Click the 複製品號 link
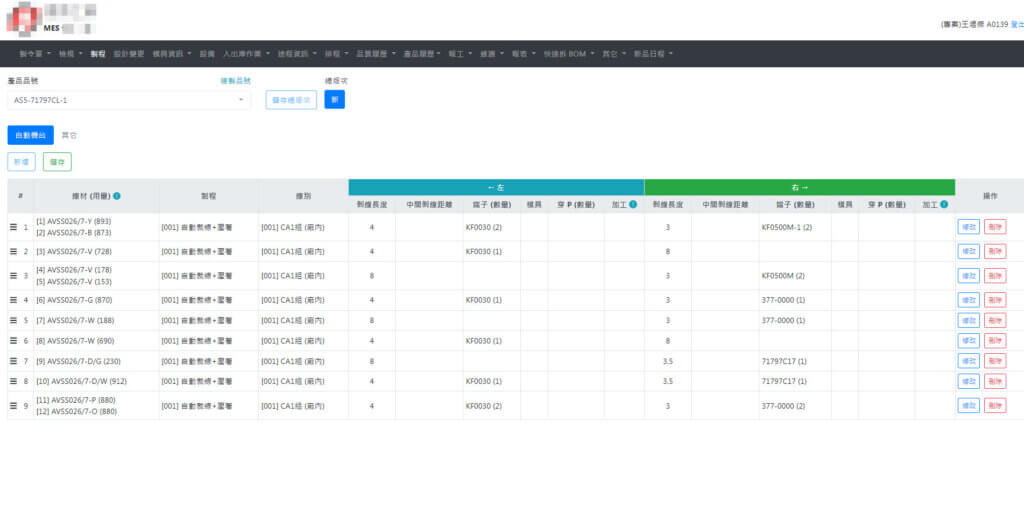This screenshot has height=526, width=1024. click(x=235, y=80)
